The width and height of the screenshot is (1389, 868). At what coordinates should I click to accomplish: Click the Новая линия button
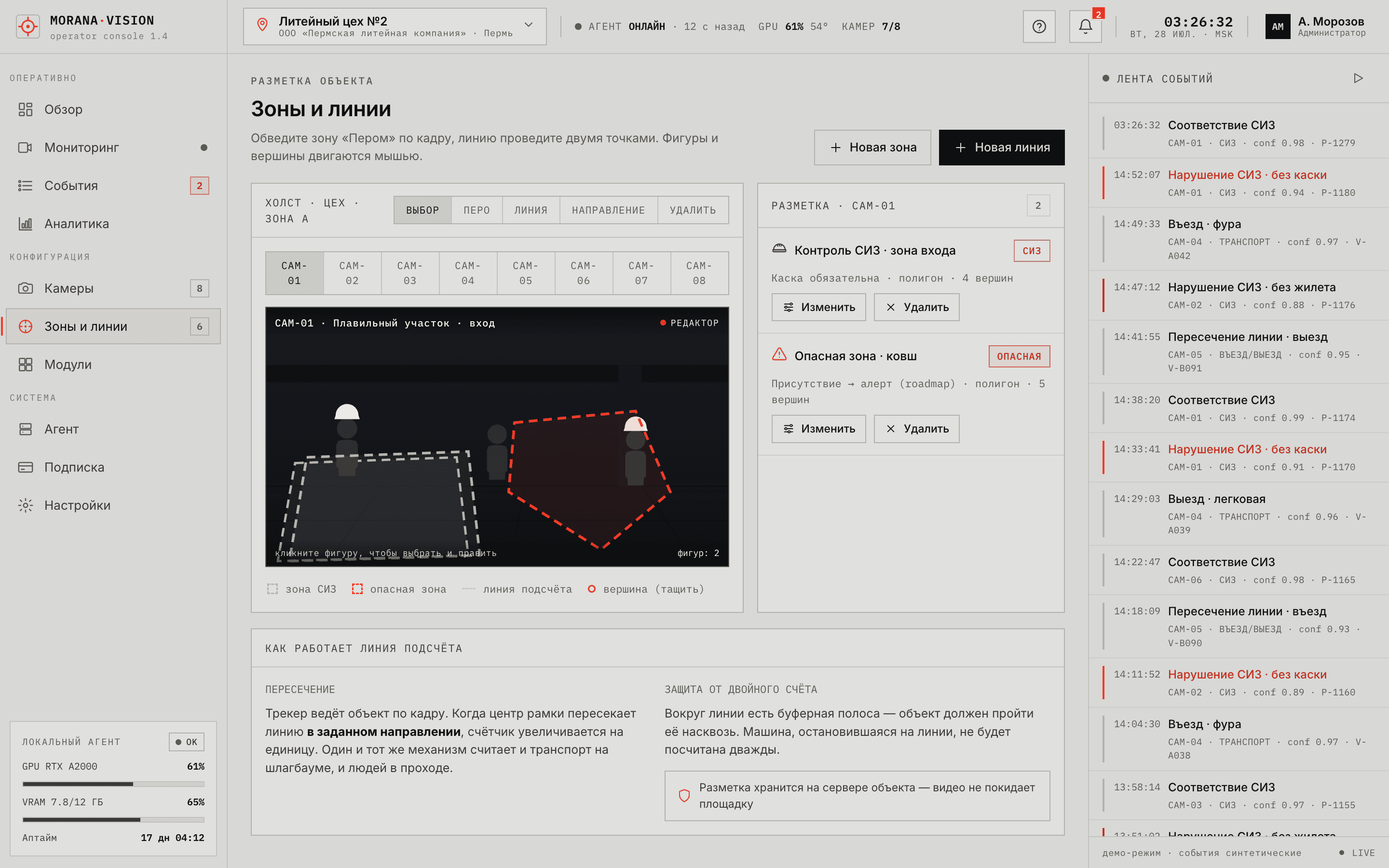click(1002, 148)
